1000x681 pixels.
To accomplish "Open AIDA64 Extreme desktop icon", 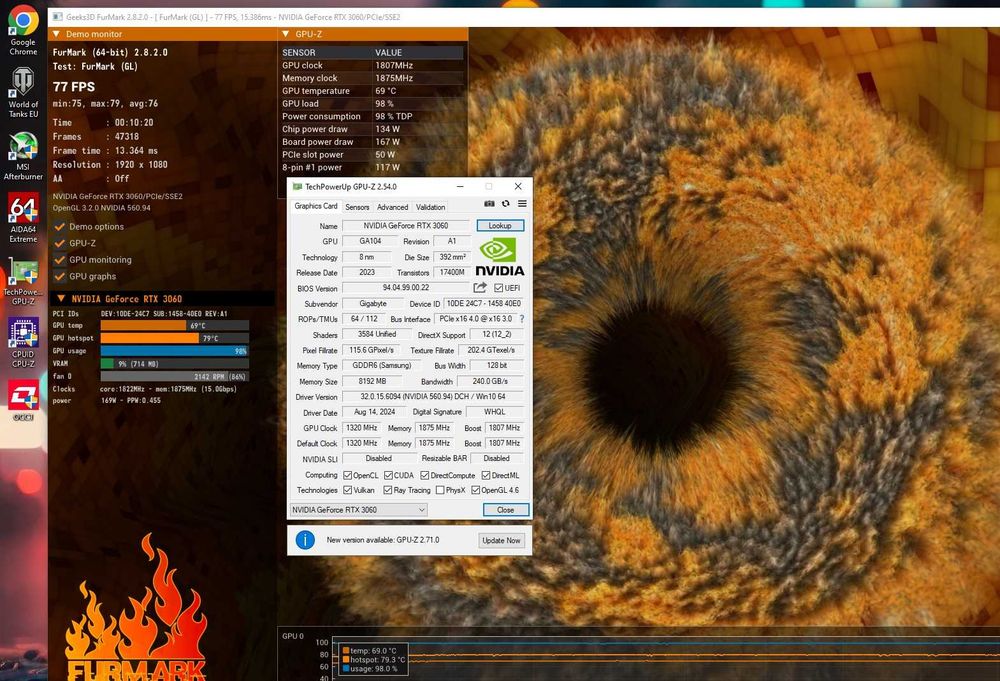I will (23, 218).
